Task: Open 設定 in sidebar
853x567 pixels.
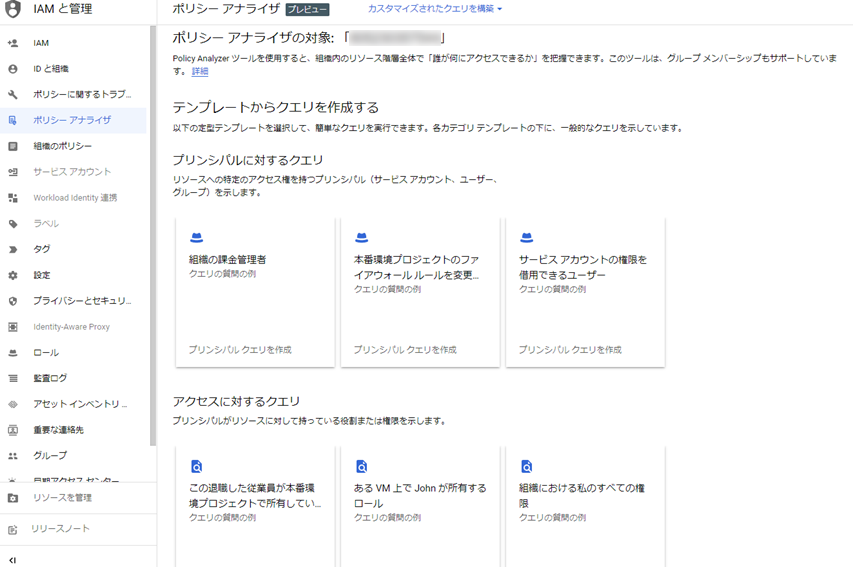Action: (x=73, y=275)
